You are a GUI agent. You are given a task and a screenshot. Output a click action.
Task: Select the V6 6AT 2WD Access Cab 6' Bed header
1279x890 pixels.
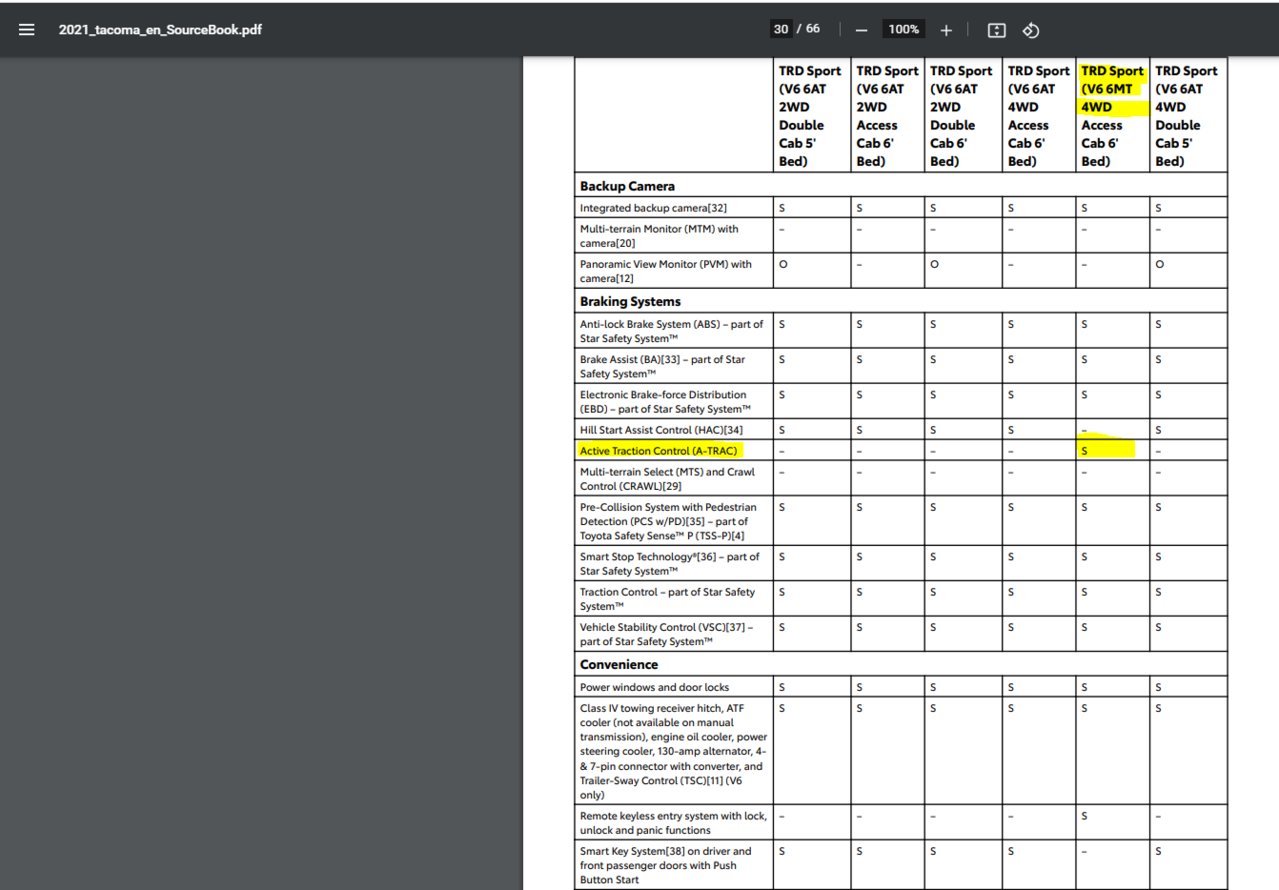886,116
